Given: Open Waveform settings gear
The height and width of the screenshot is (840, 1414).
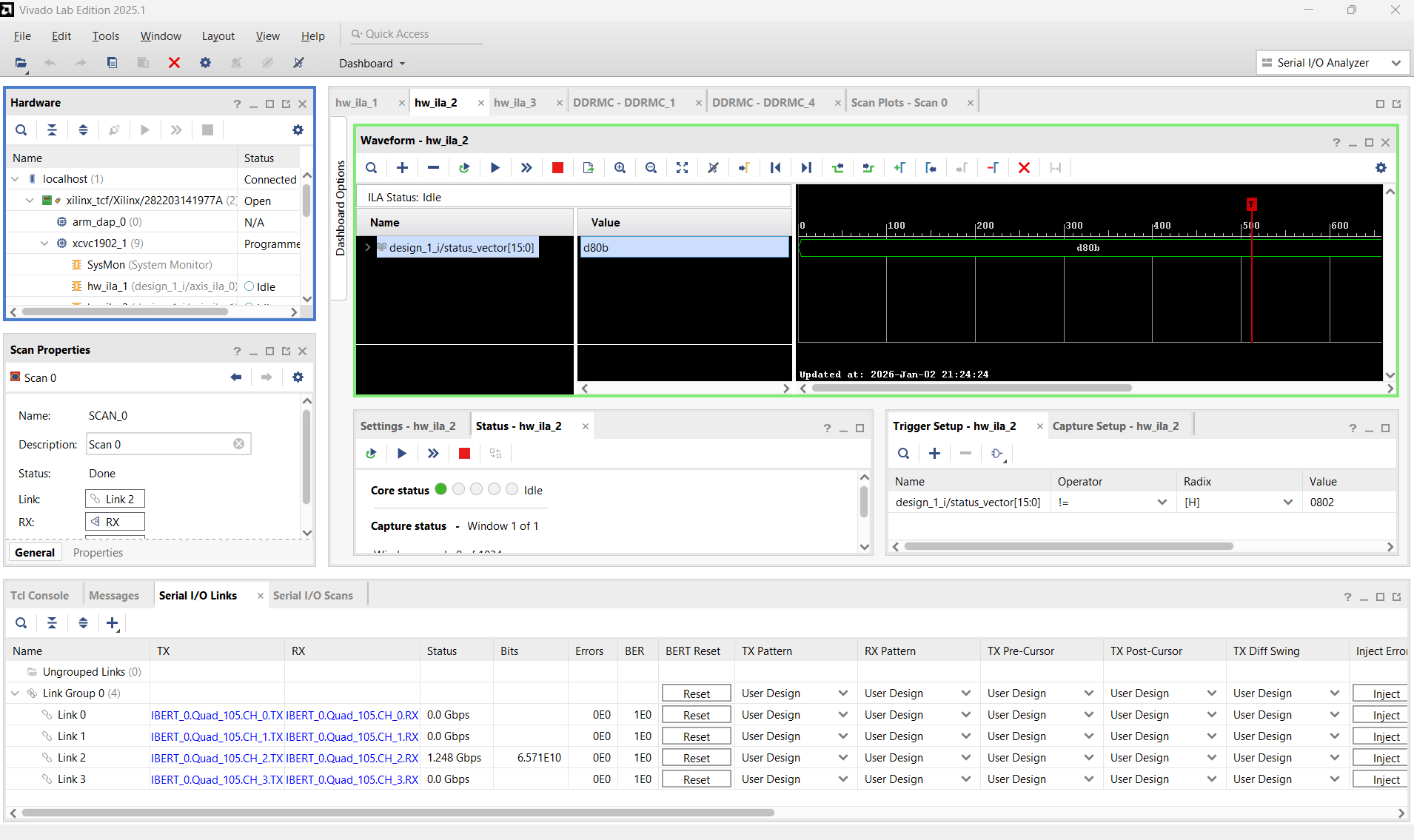Looking at the screenshot, I should [x=1381, y=168].
